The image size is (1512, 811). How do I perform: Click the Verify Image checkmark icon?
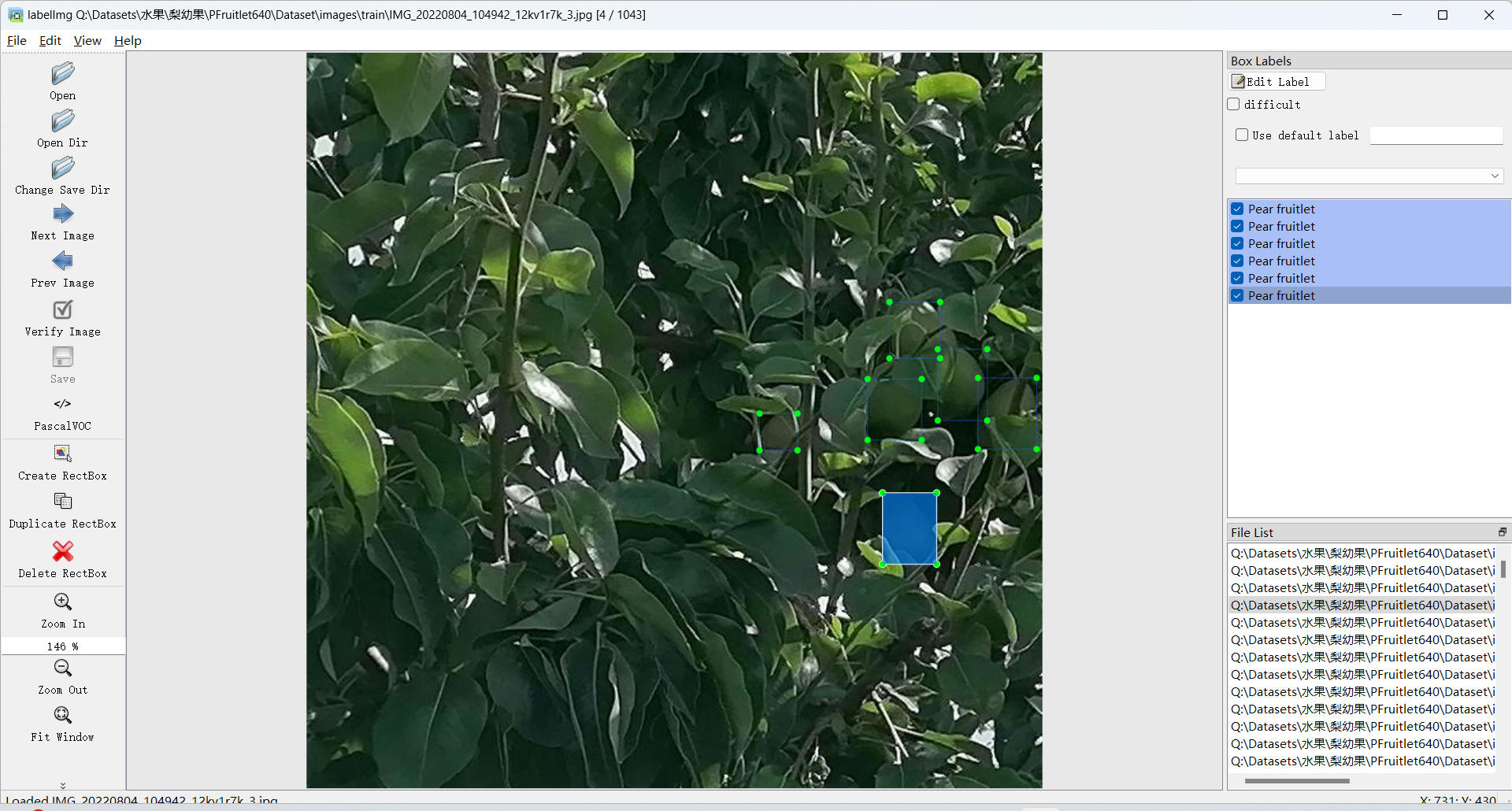click(63, 310)
